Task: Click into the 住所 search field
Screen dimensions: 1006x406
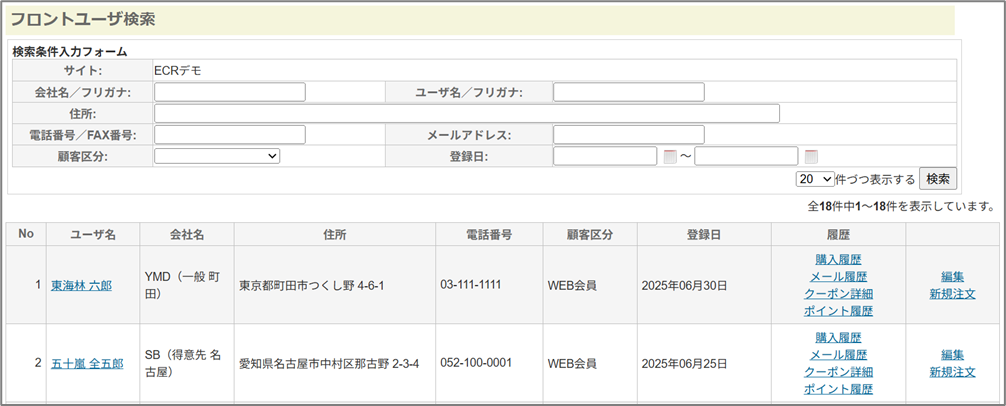Action: coord(466,113)
